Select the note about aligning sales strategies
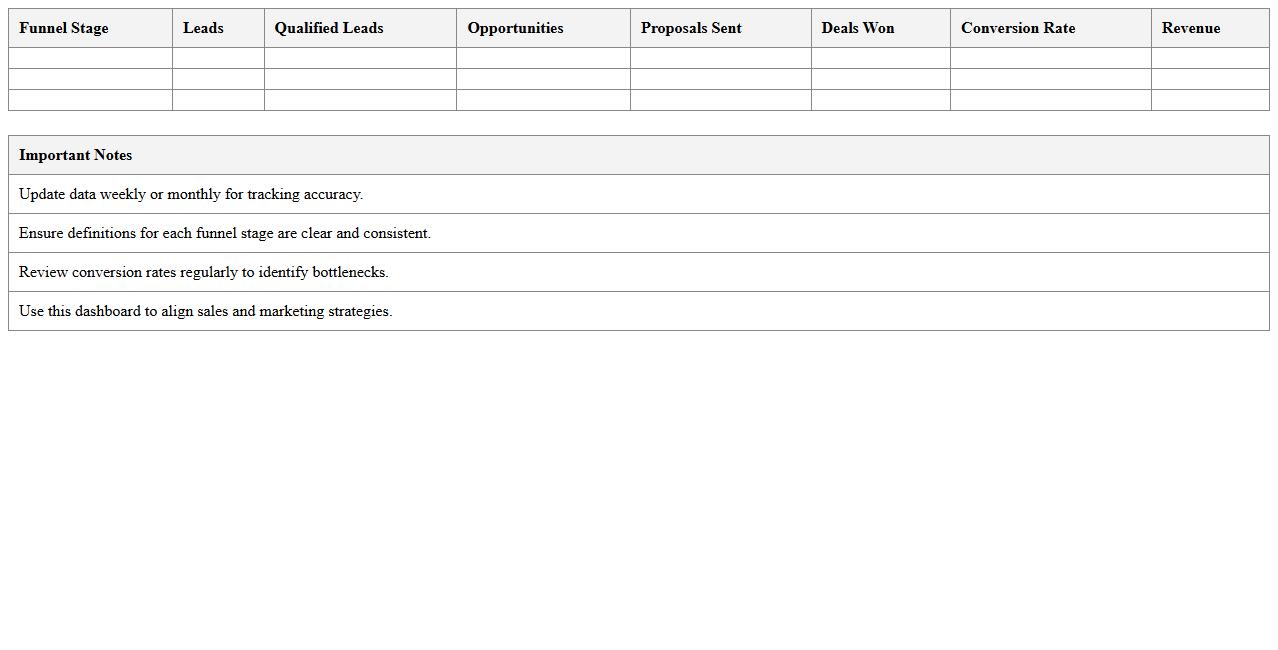Image resolution: width=1278 pixels, height=650 pixels. point(205,311)
